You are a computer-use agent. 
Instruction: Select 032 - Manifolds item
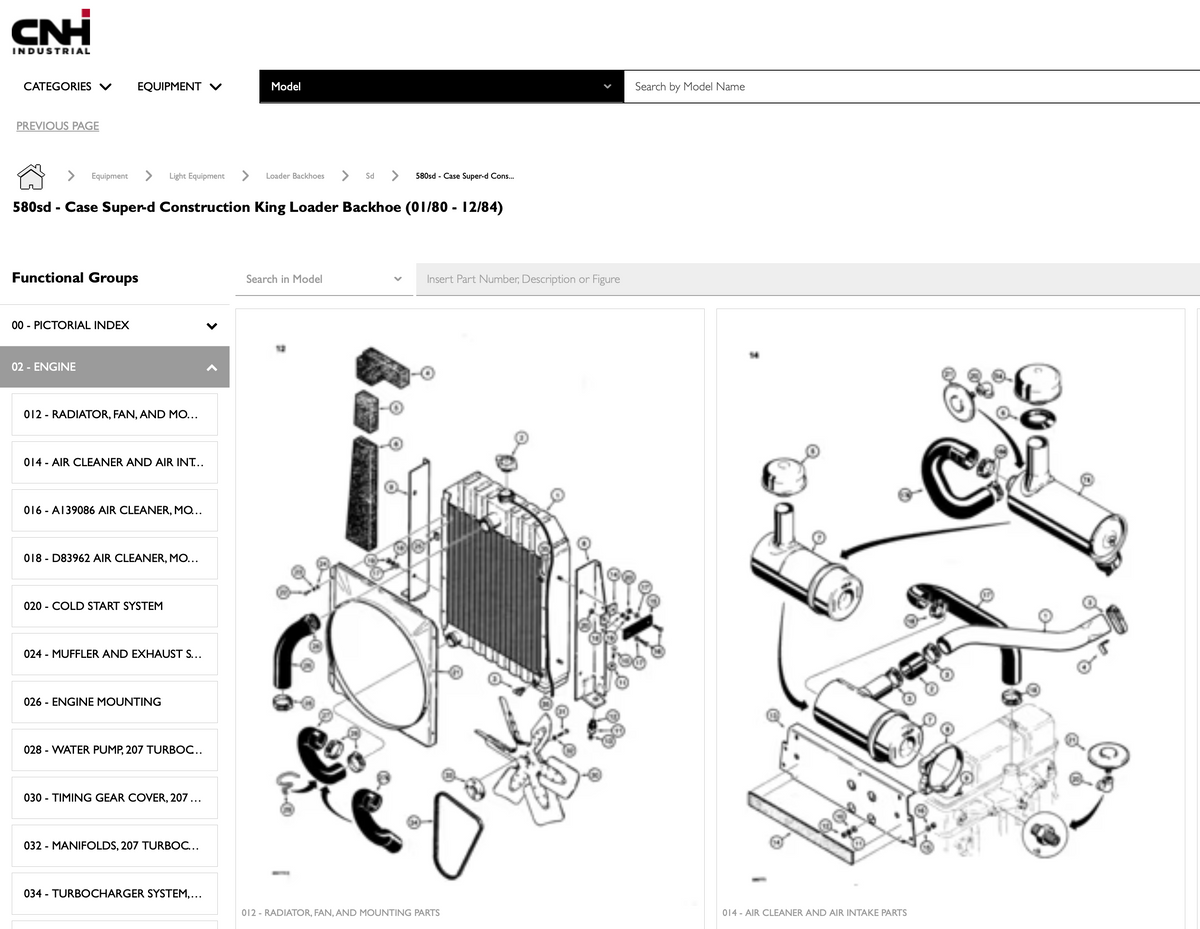tap(115, 846)
